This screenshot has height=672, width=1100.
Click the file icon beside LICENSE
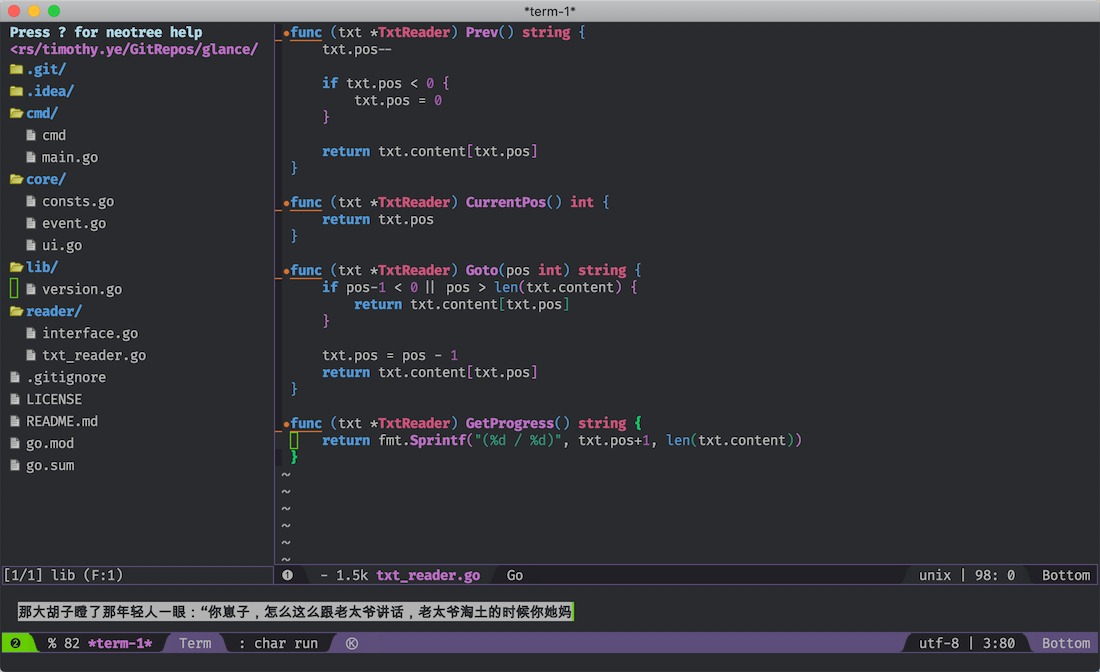tap(15, 399)
